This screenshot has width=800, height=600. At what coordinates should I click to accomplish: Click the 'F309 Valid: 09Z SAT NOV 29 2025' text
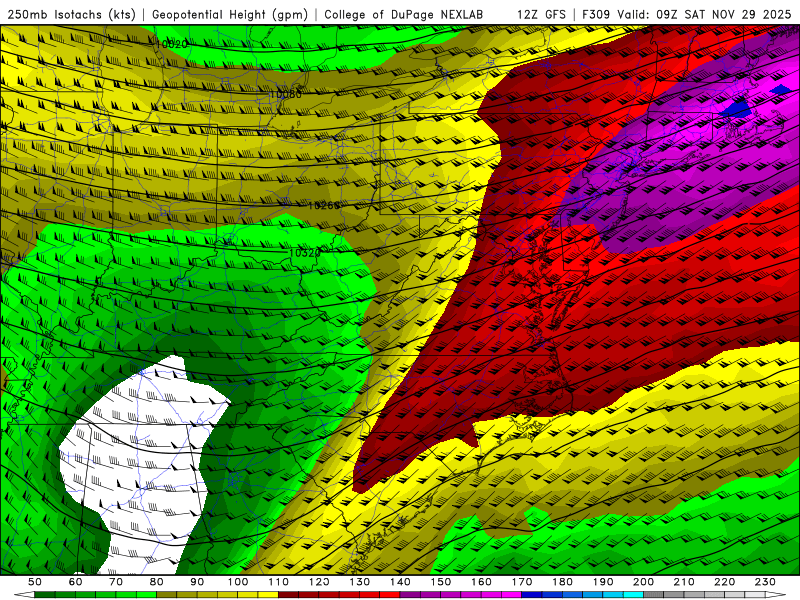pyautogui.click(x=687, y=14)
